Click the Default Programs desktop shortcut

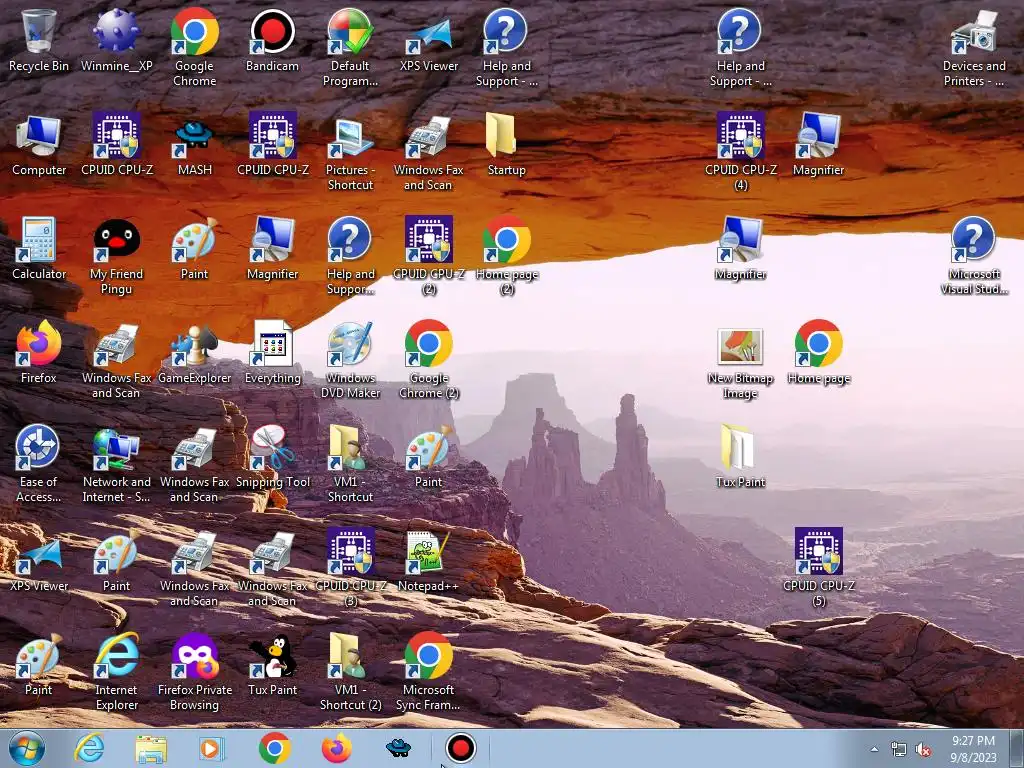350,48
